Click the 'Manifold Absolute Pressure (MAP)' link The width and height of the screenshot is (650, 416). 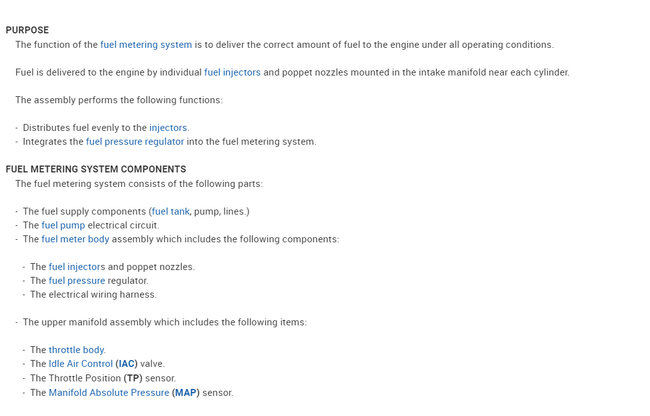coord(124,393)
